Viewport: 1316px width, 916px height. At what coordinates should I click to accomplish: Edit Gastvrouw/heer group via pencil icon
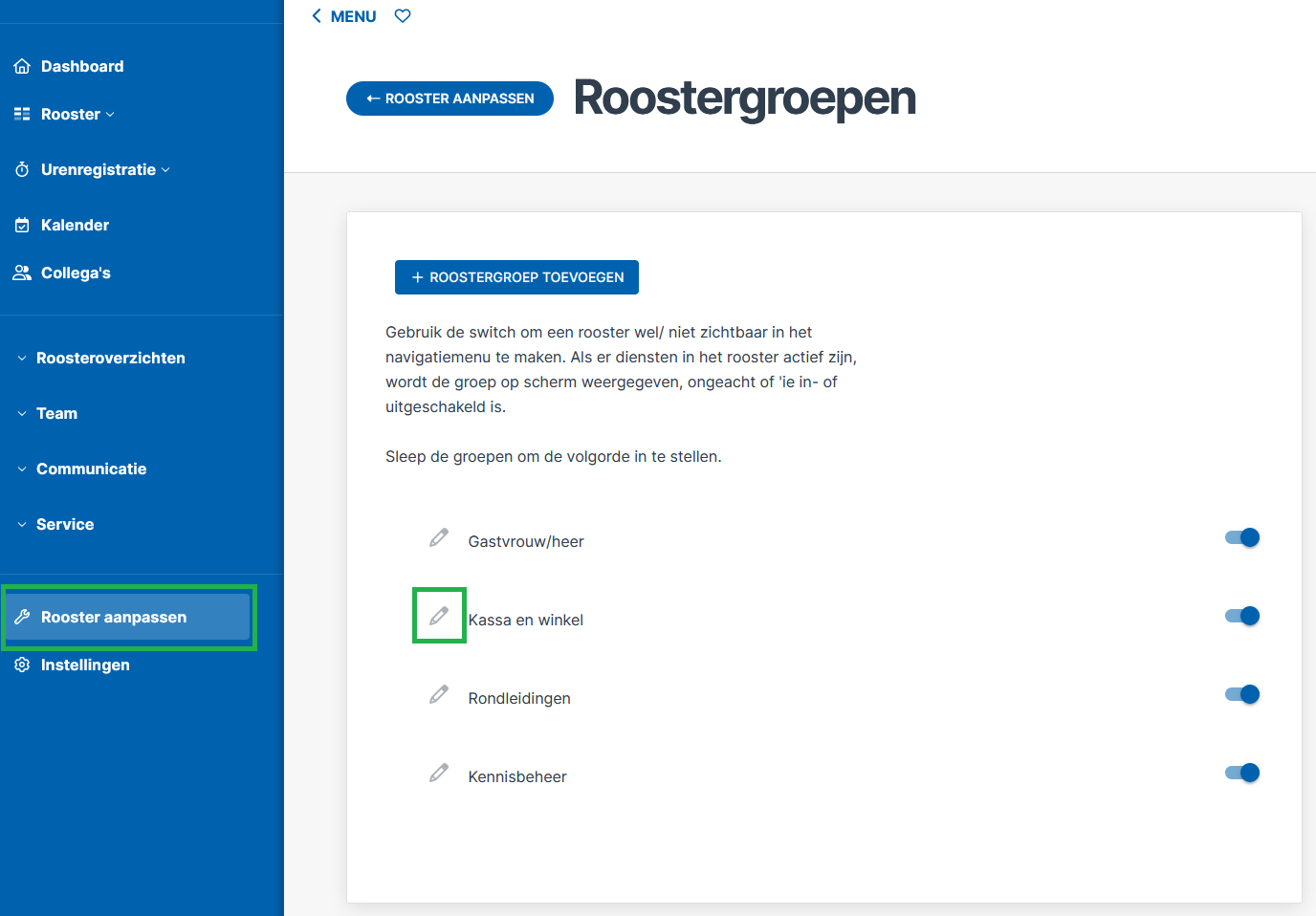[439, 537]
